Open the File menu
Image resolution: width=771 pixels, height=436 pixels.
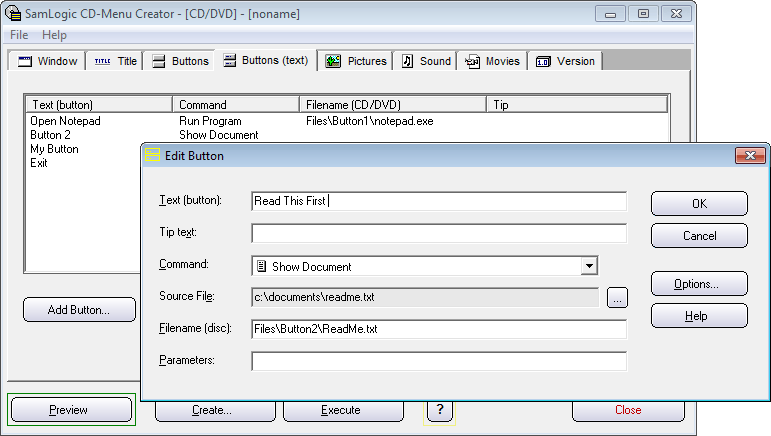click(x=19, y=35)
